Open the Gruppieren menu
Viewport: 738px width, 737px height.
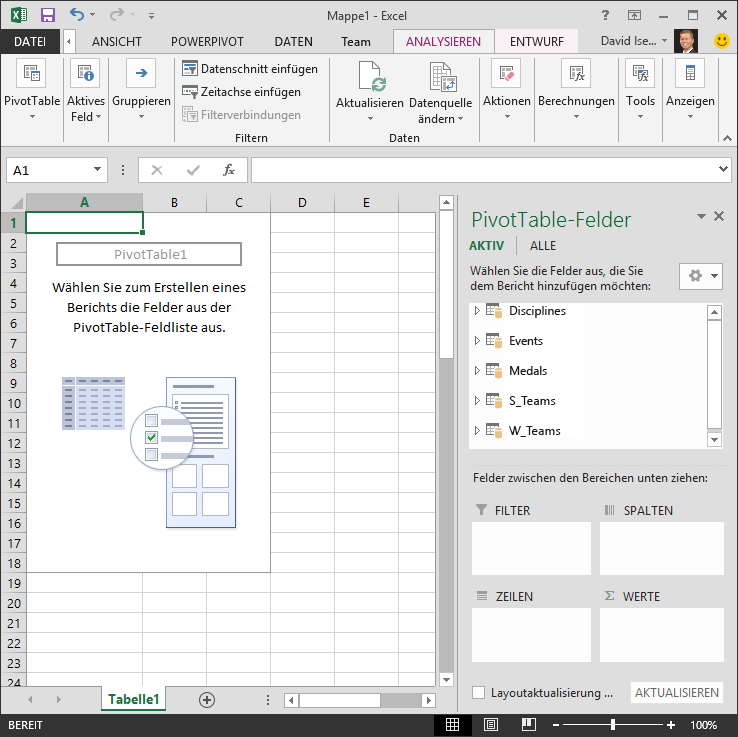click(x=141, y=89)
